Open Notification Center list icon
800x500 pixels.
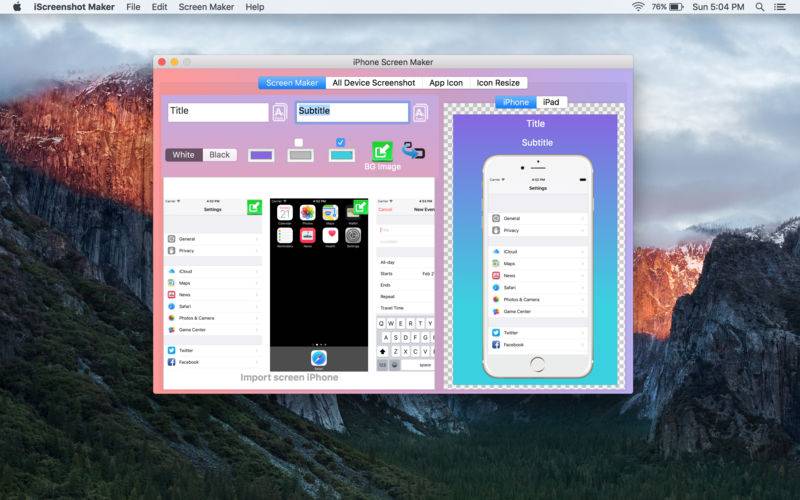[x=780, y=7]
